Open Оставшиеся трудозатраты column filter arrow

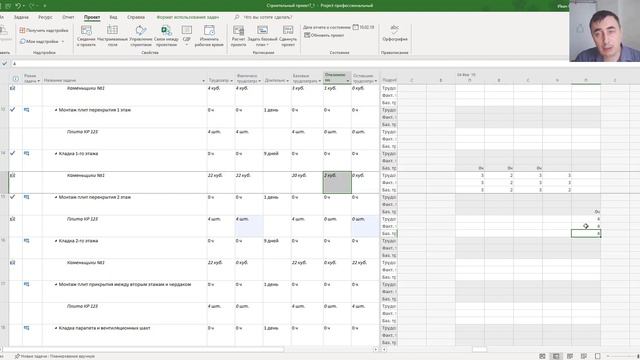click(376, 81)
